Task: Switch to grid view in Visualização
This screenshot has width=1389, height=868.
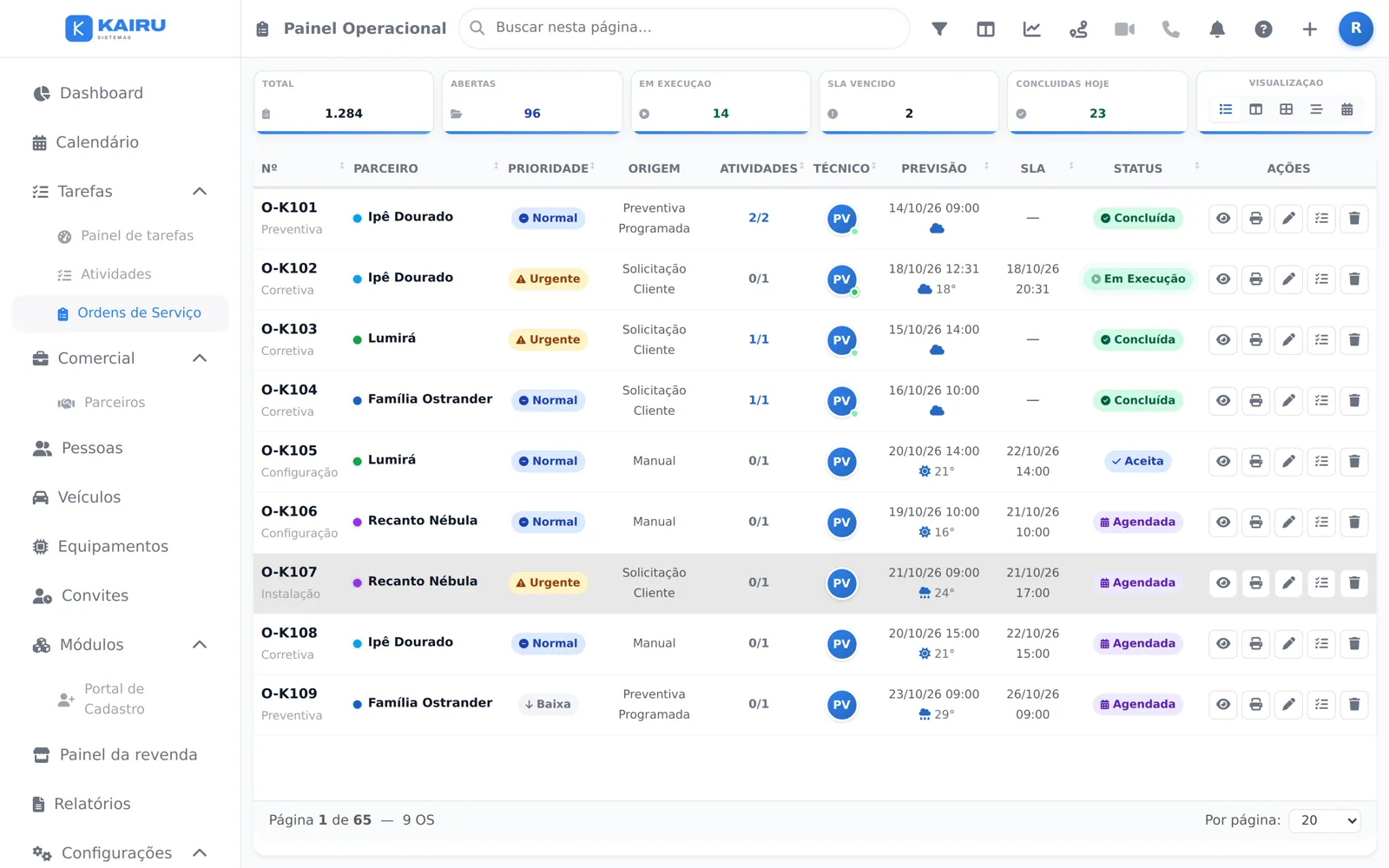Action: pos(1286,109)
